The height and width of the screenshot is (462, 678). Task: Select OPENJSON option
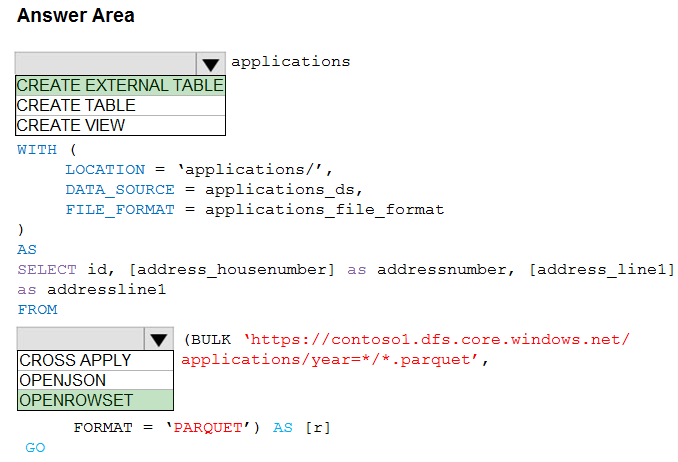pos(95,380)
